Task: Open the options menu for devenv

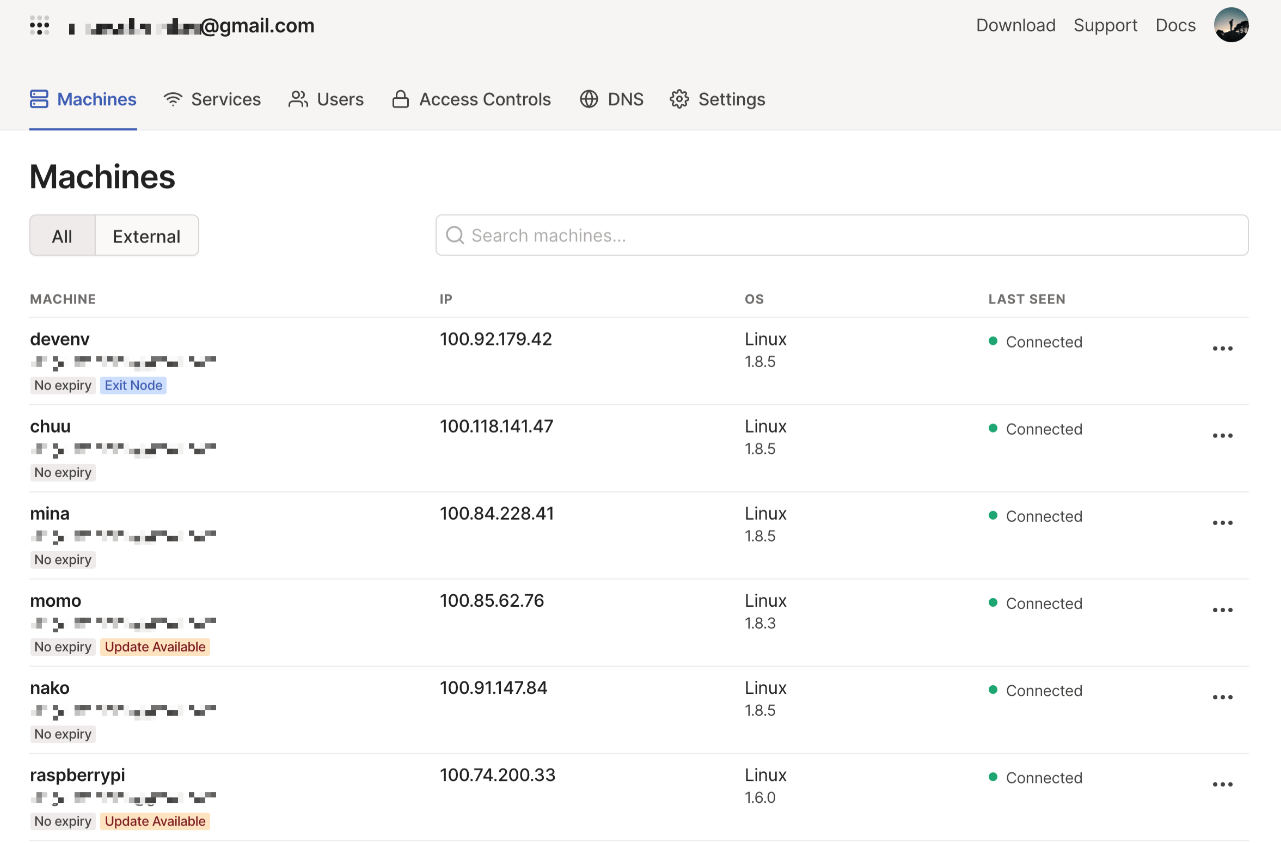Action: pos(1222,349)
